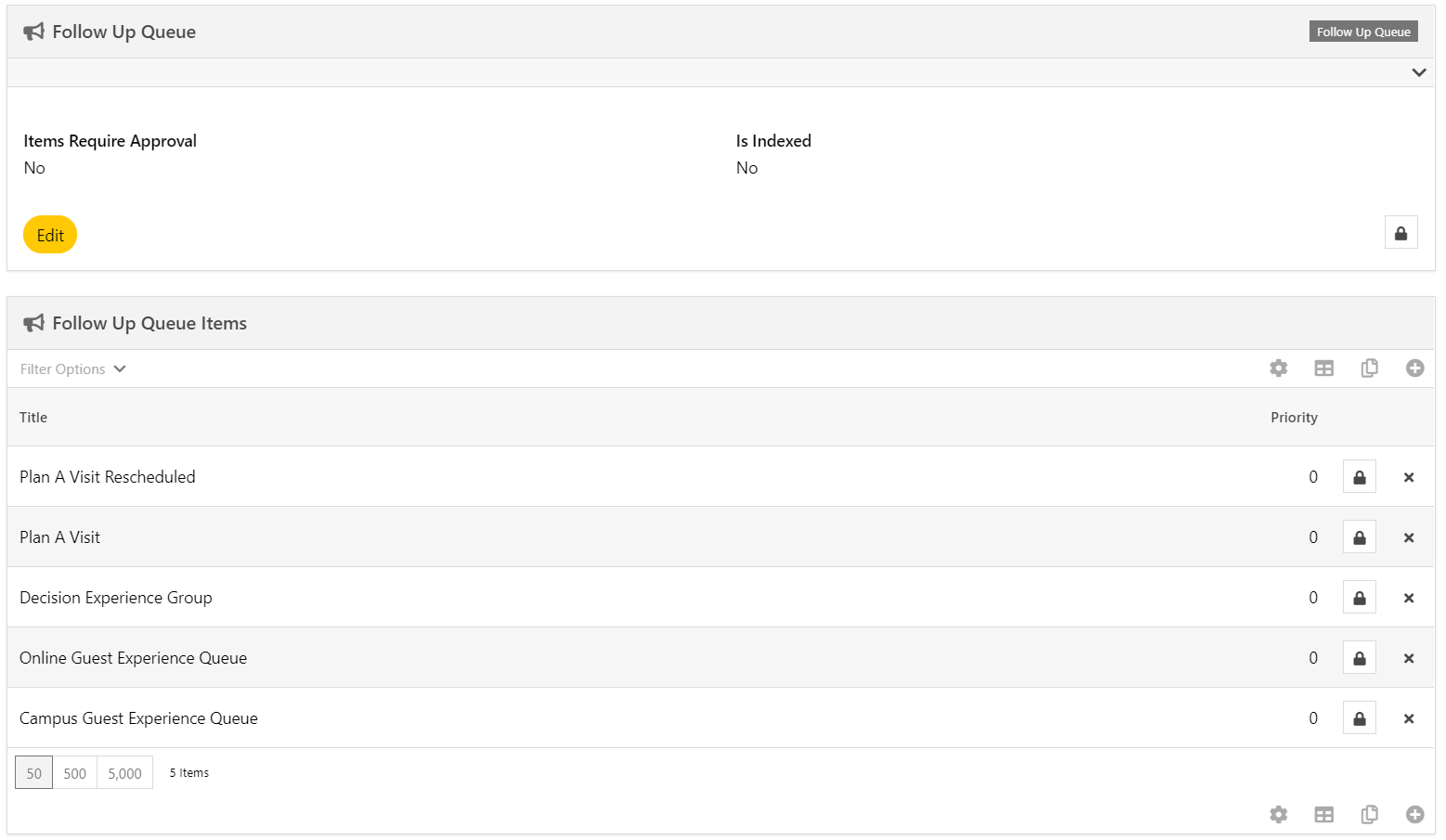
Task: Click bottom copy/export icon in grid footer
Action: point(1369,815)
